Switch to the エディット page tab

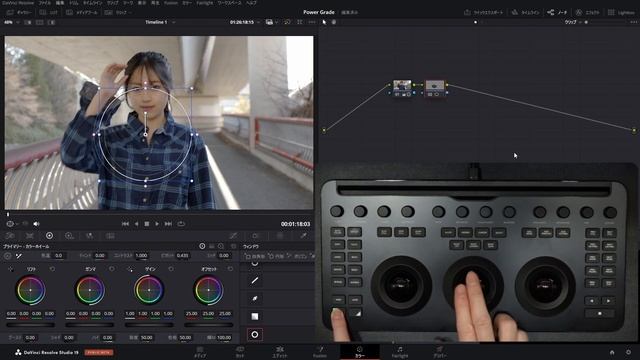click(x=280, y=352)
